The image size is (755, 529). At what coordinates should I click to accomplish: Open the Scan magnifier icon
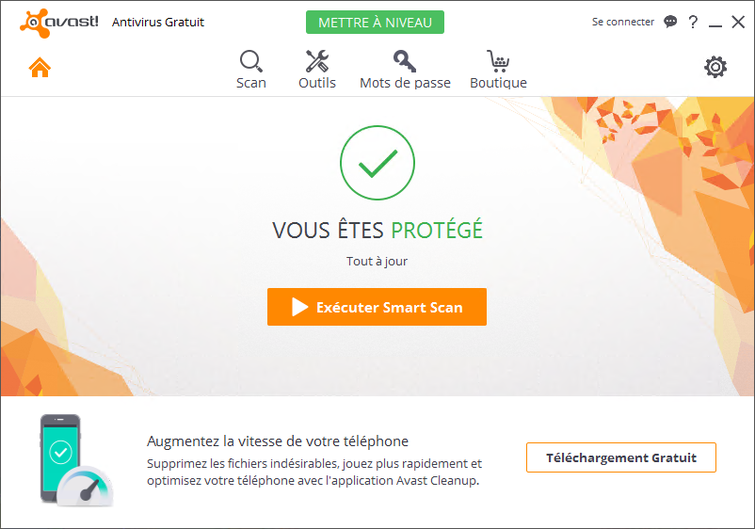[251, 61]
